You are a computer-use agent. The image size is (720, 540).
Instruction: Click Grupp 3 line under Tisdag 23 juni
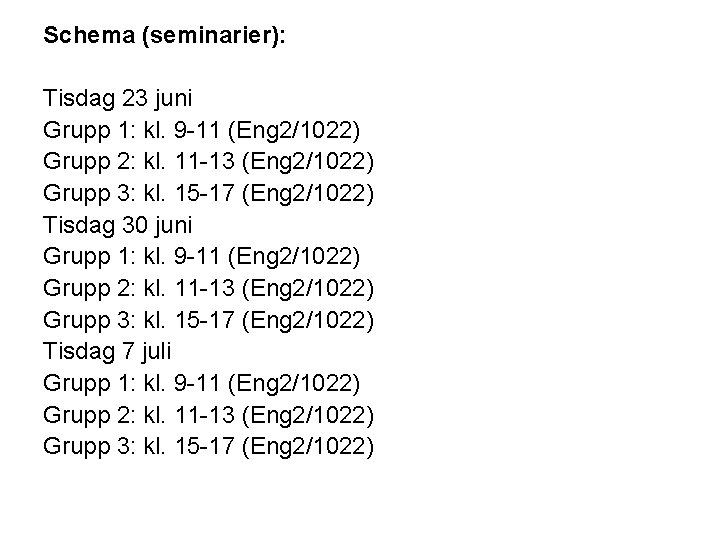[x=208, y=194]
